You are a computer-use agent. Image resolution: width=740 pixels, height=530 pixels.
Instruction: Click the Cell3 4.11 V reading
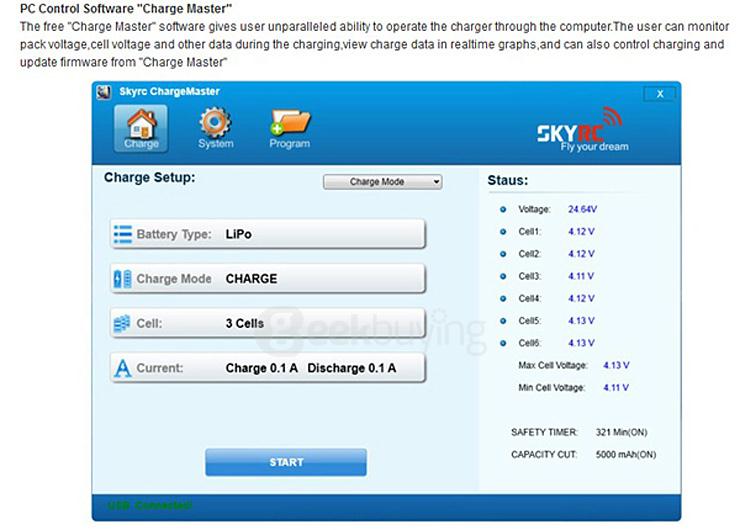point(581,276)
